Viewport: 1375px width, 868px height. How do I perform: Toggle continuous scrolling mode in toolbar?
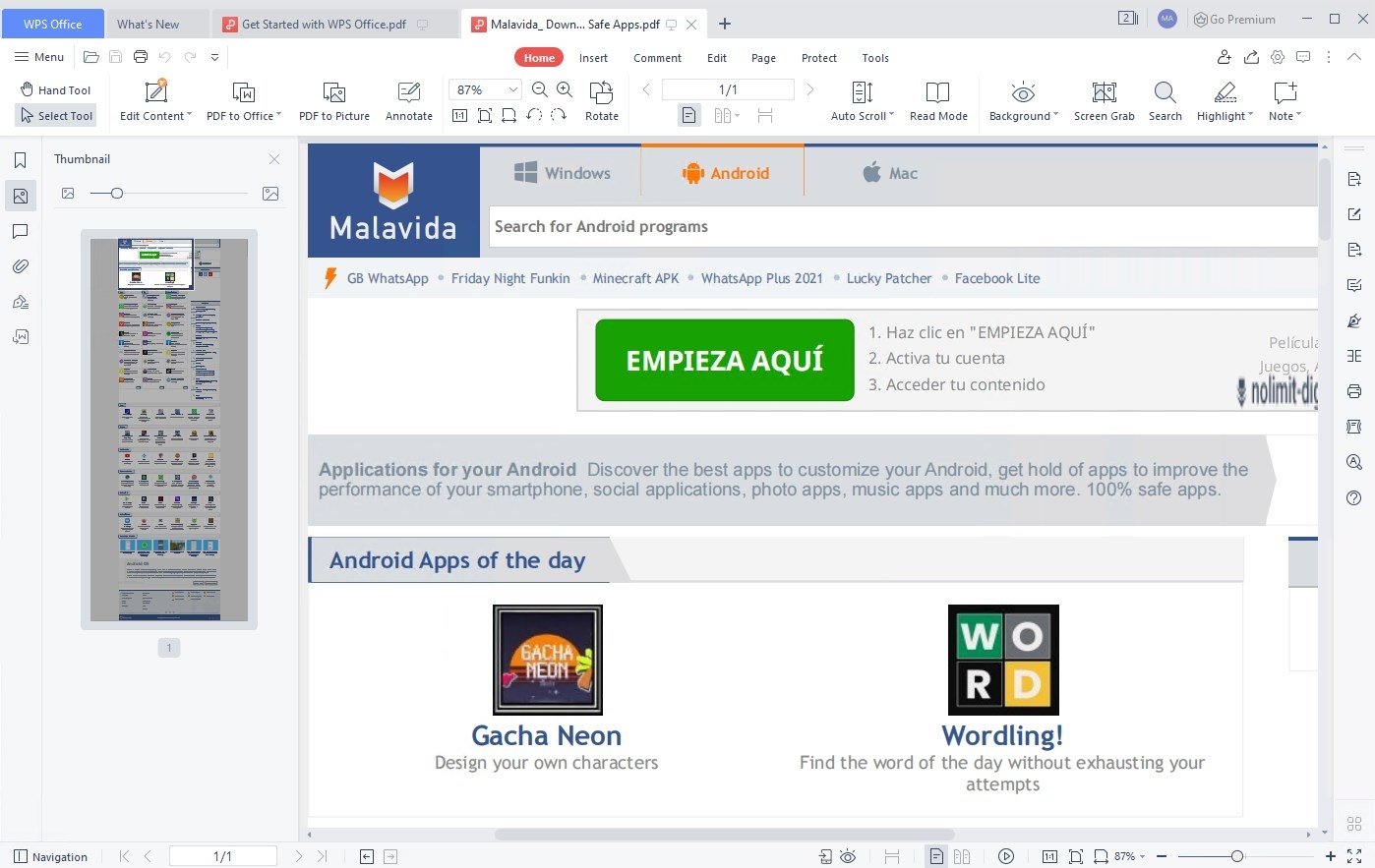point(765,116)
